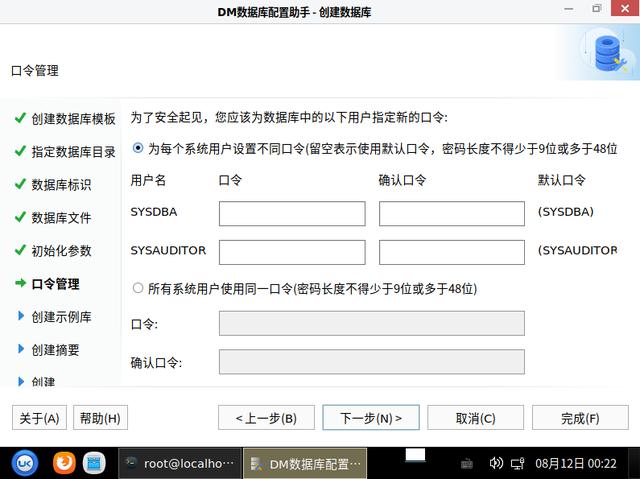The height and width of the screenshot is (479, 640).
Task: Click the (SYSAUDITOR default password text
Action: coord(577,250)
